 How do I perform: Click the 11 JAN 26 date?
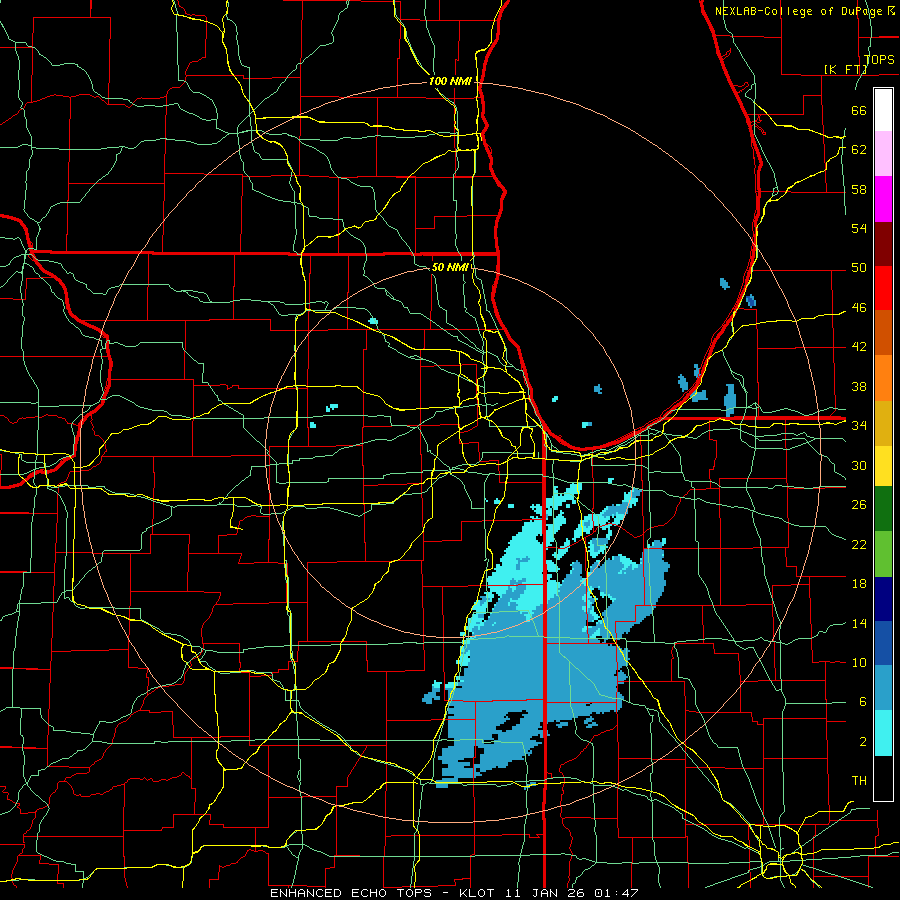coord(545,893)
